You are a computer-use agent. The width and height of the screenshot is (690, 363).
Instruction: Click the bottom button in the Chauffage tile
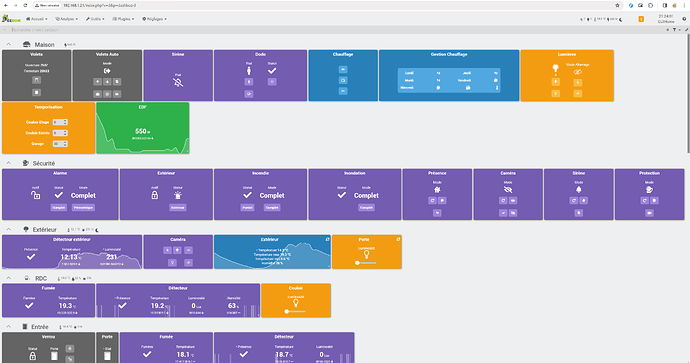[x=343, y=91]
